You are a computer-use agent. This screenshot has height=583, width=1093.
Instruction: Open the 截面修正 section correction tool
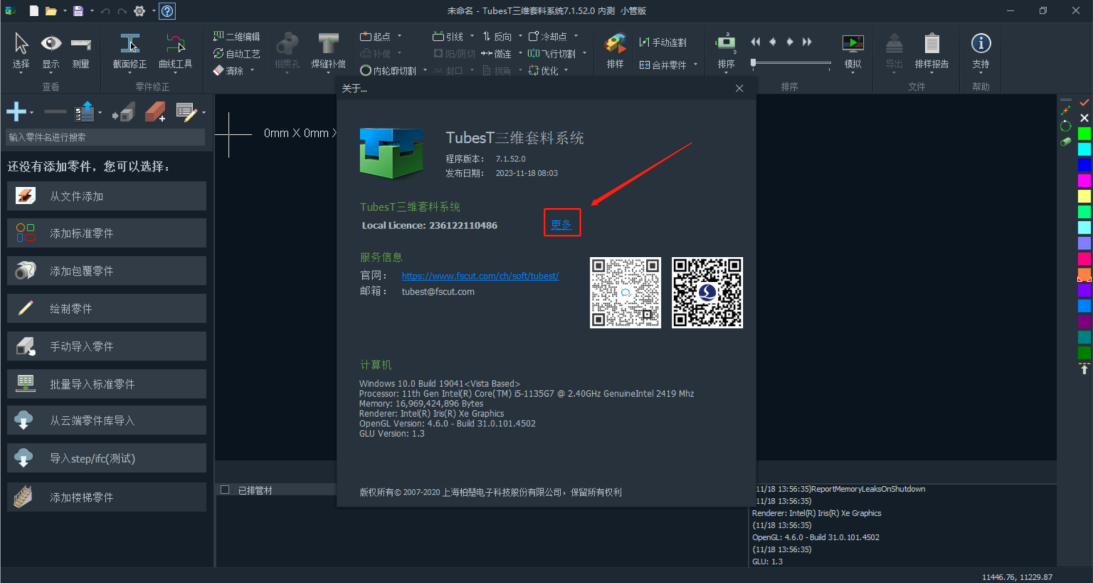click(x=130, y=50)
